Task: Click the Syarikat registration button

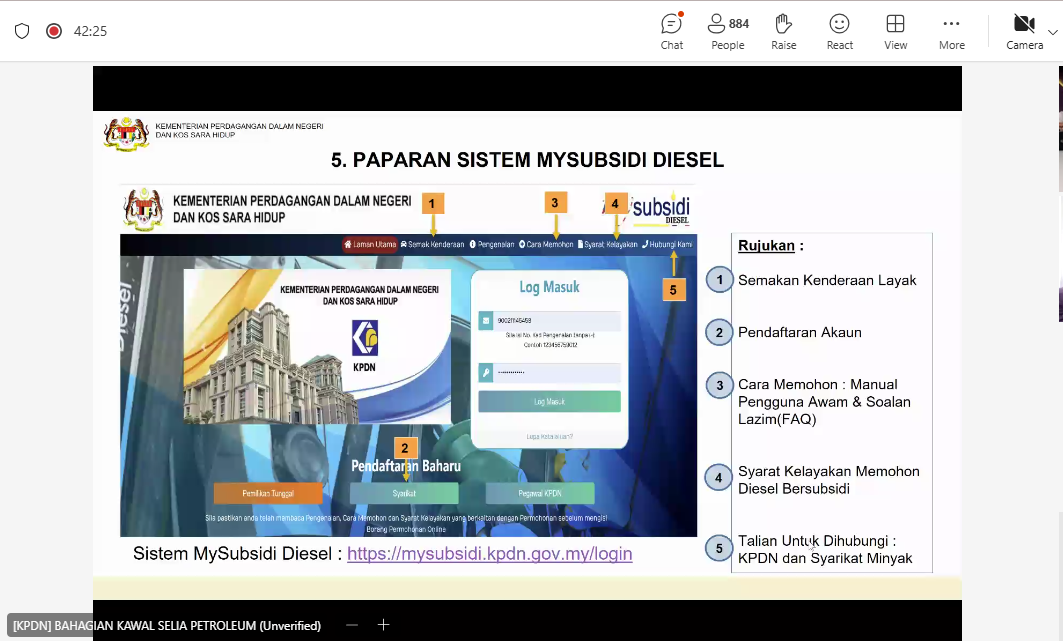Action: 404,493
